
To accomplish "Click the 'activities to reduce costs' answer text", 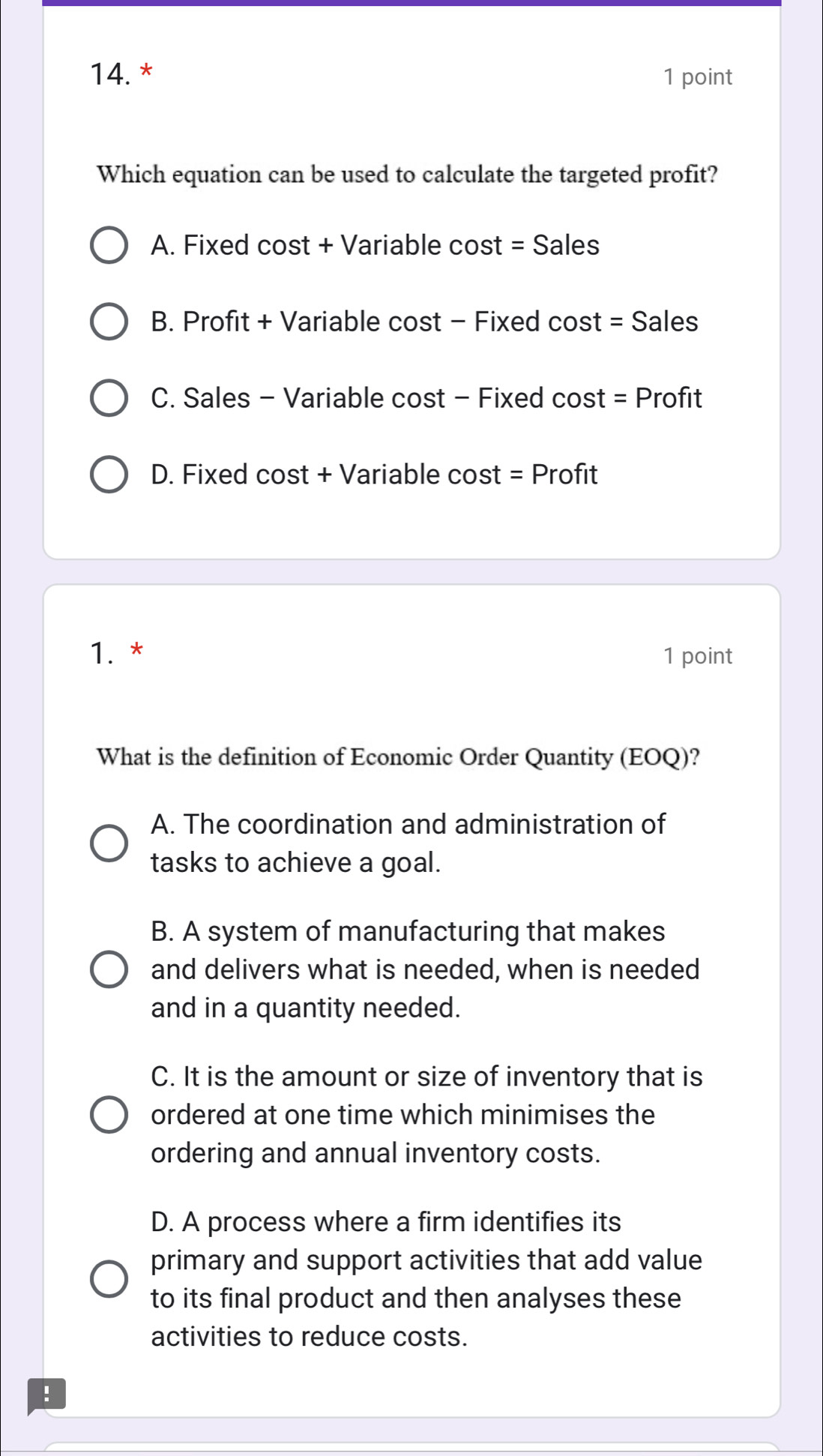I will click(x=309, y=1337).
